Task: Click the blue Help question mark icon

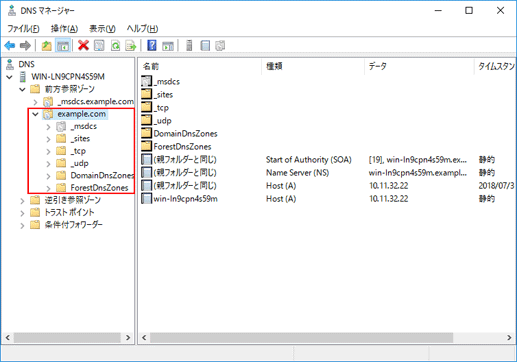Action: tap(152, 45)
